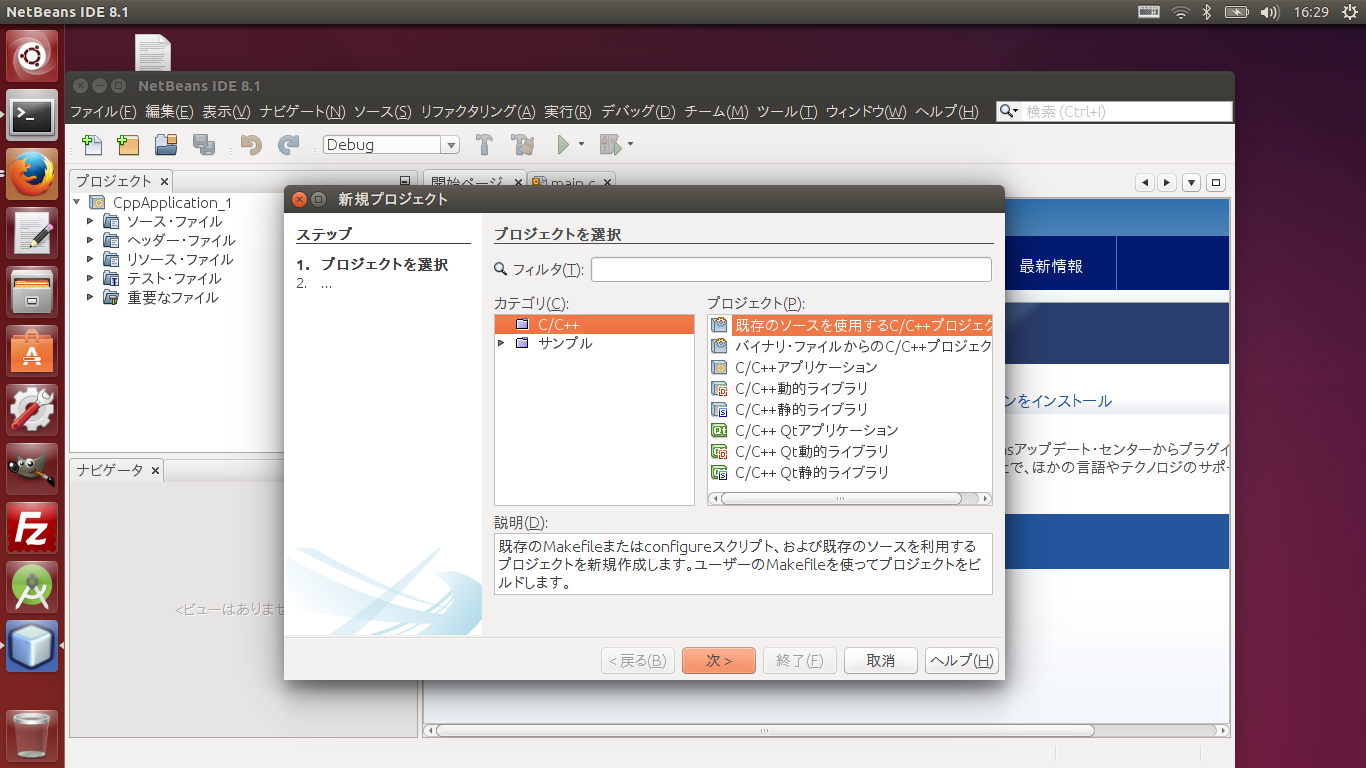Image resolution: width=1366 pixels, height=768 pixels.
Task: Open the ツール(T) menu
Action: [x=786, y=112]
